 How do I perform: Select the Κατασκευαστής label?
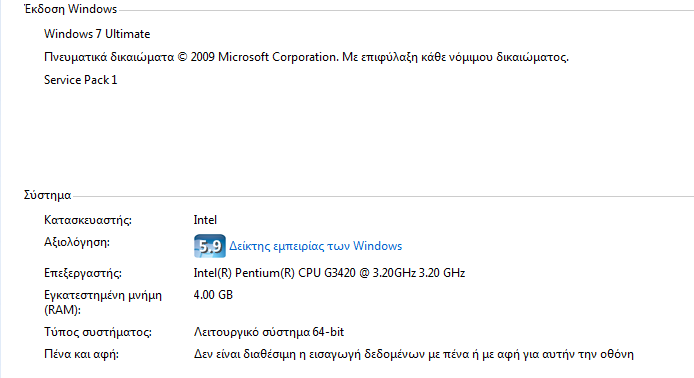tap(88, 220)
